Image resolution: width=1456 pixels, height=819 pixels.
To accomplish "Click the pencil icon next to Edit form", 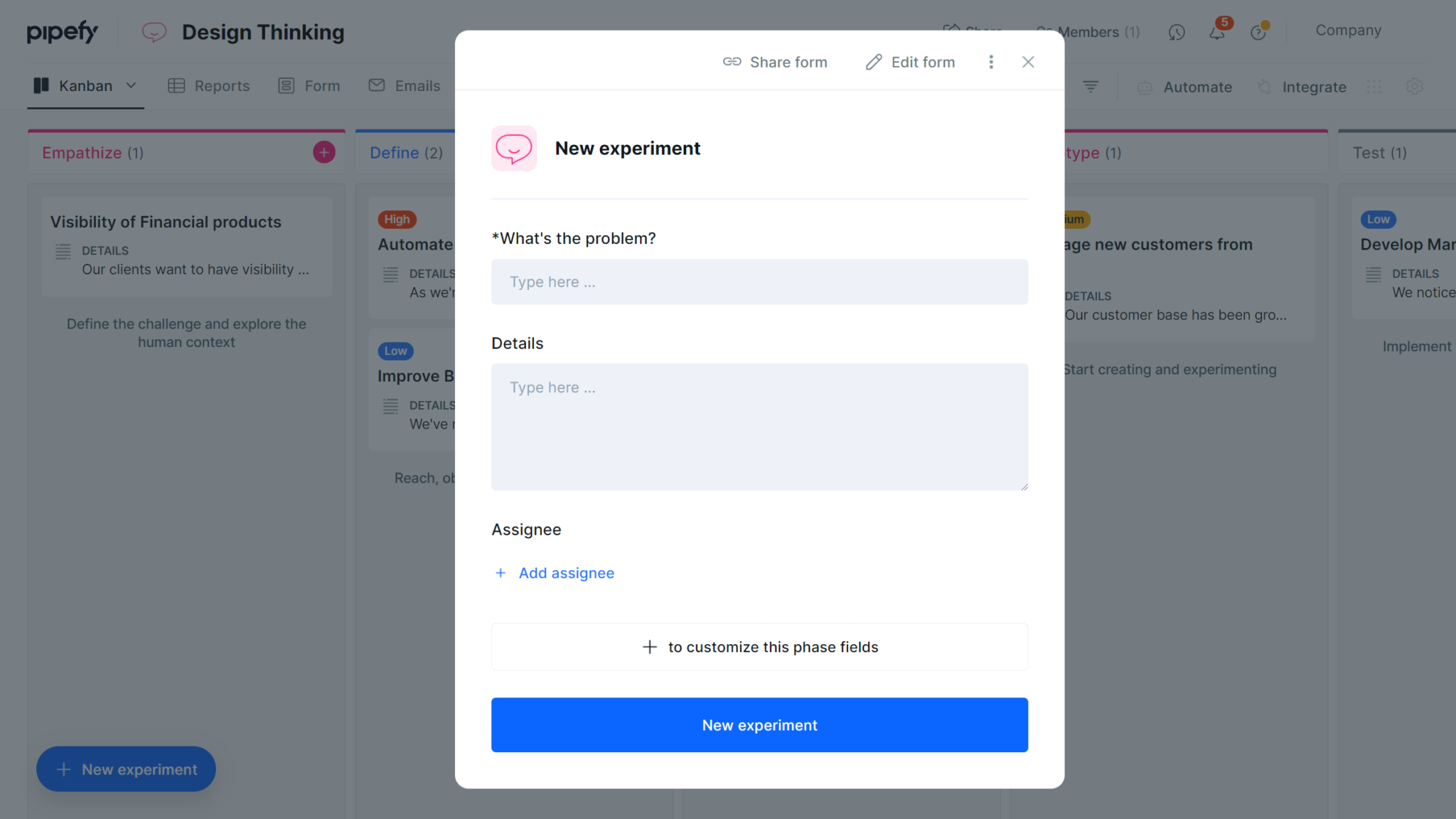I will [x=873, y=62].
